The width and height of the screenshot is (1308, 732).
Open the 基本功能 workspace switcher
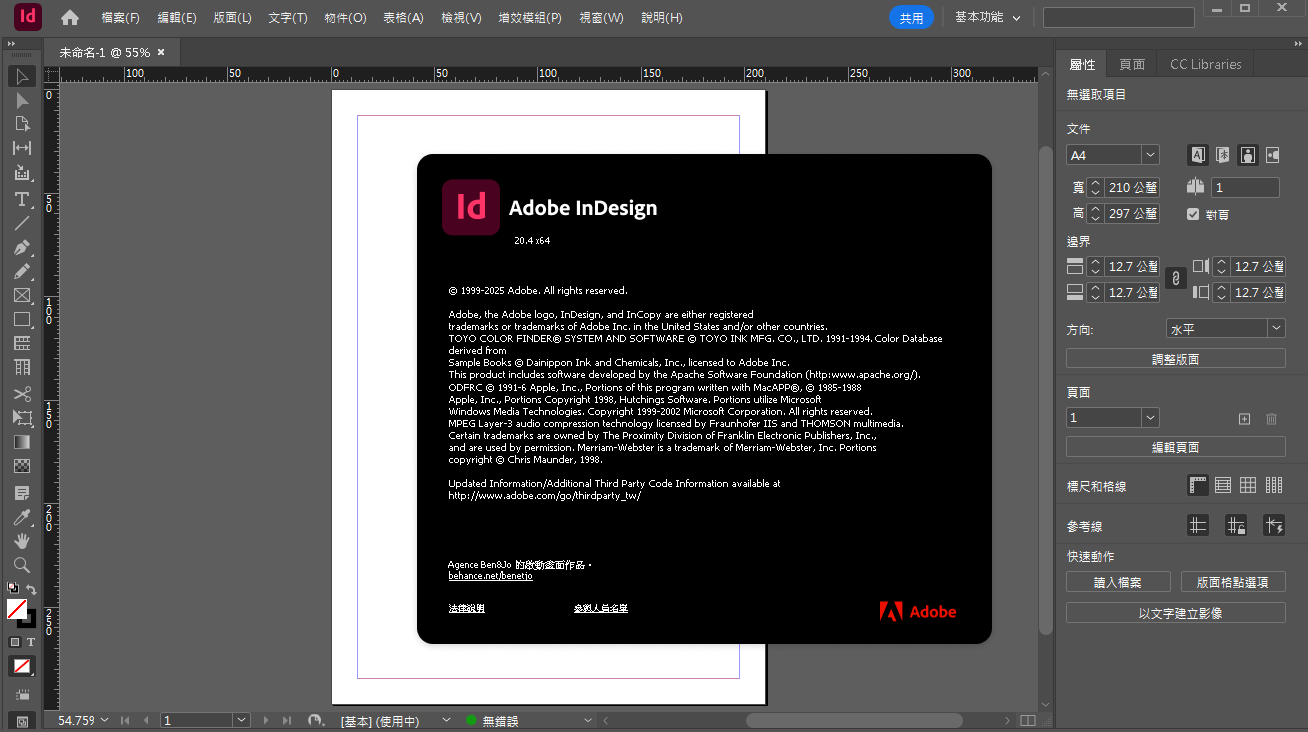(988, 17)
